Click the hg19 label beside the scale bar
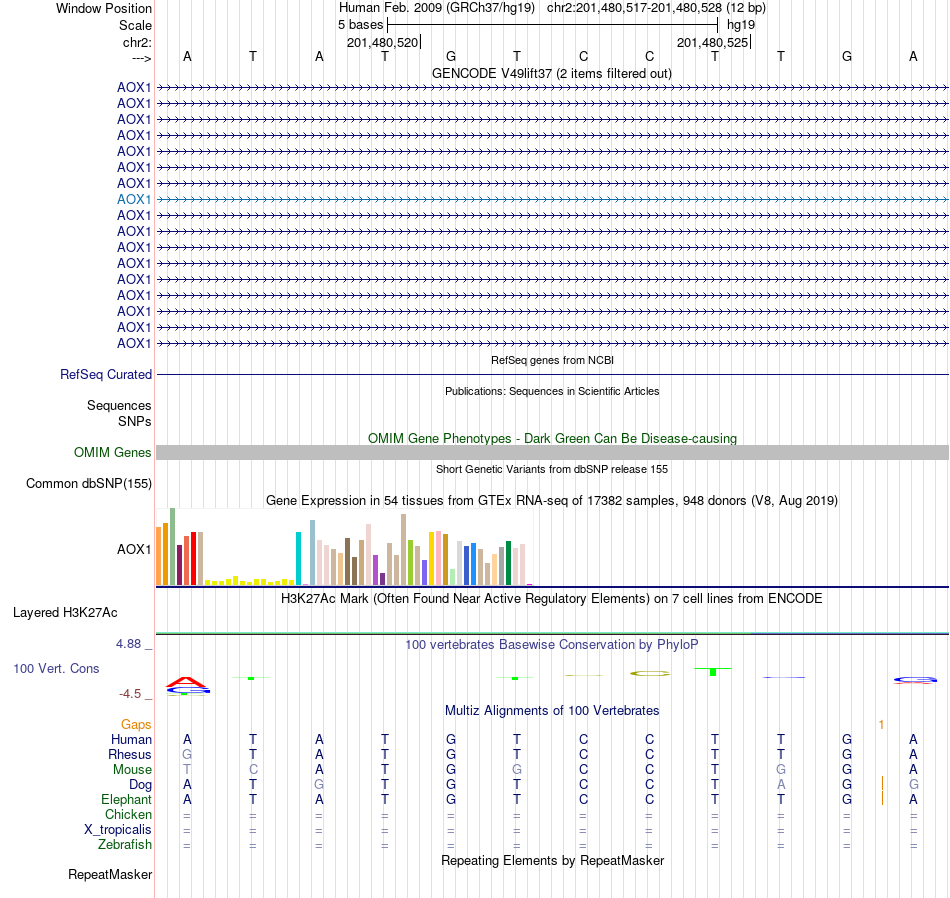This screenshot has height=898, width=950. [741, 25]
